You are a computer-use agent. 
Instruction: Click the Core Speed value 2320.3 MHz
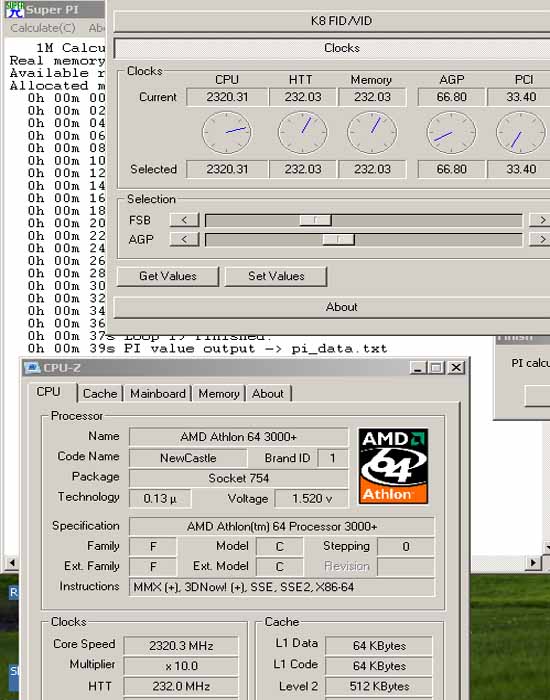(x=181, y=645)
